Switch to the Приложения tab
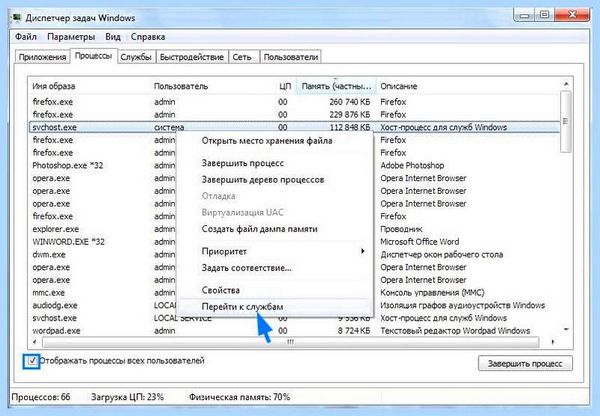Image resolution: width=600 pixels, height=416 pixels. [42, 57]
